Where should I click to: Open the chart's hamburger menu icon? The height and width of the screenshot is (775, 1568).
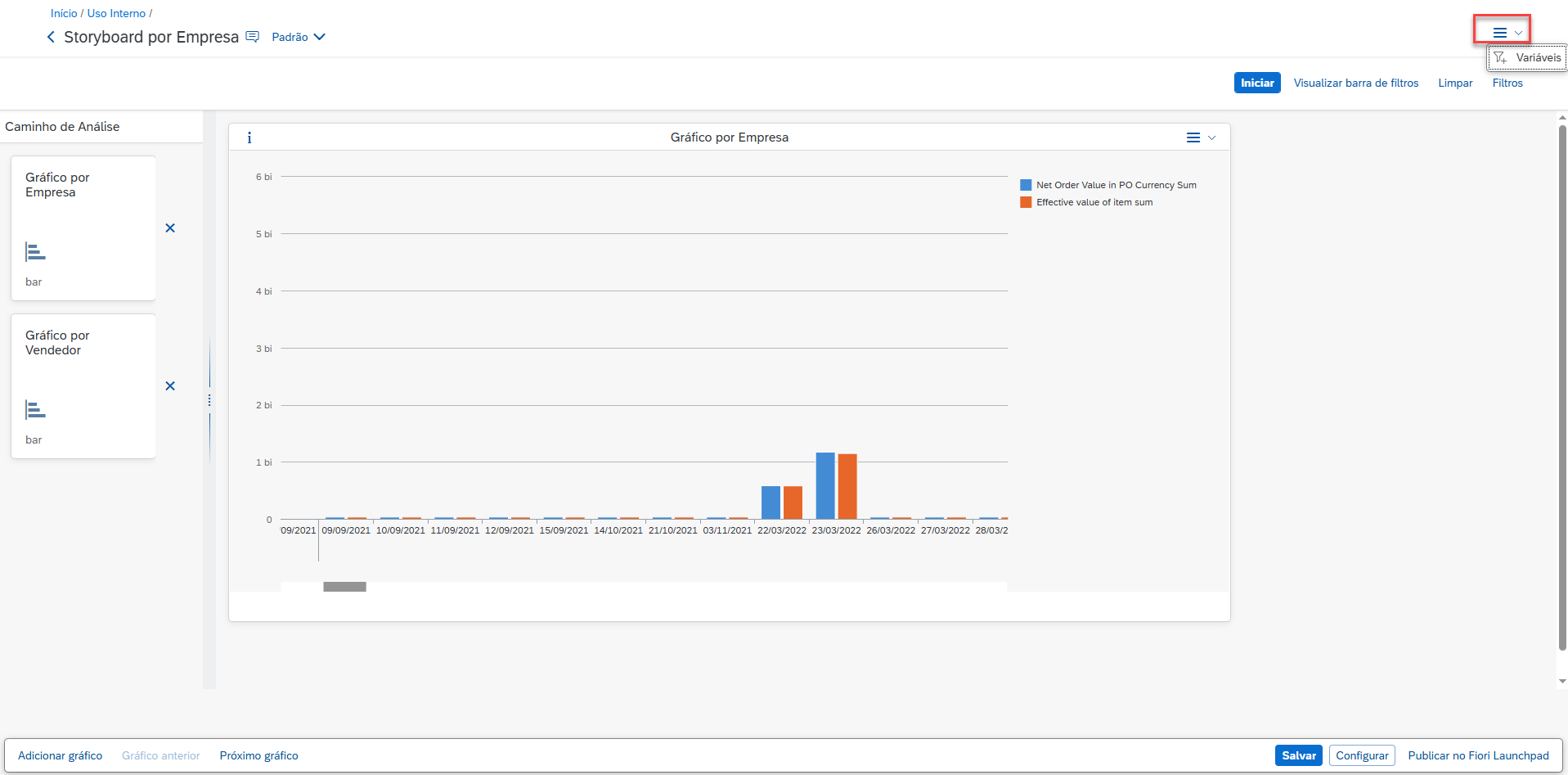[1193, 137]
